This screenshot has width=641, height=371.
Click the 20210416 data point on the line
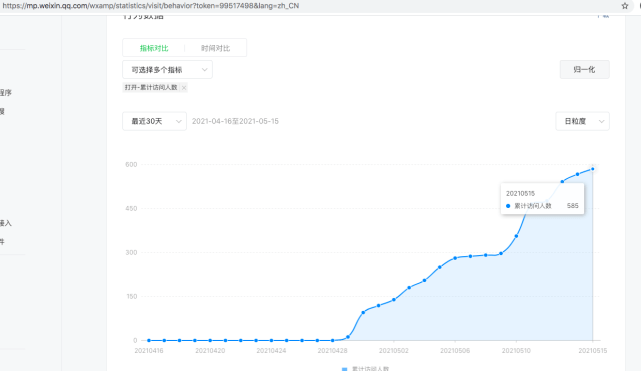pyautogui.click(x=149, y=340)
